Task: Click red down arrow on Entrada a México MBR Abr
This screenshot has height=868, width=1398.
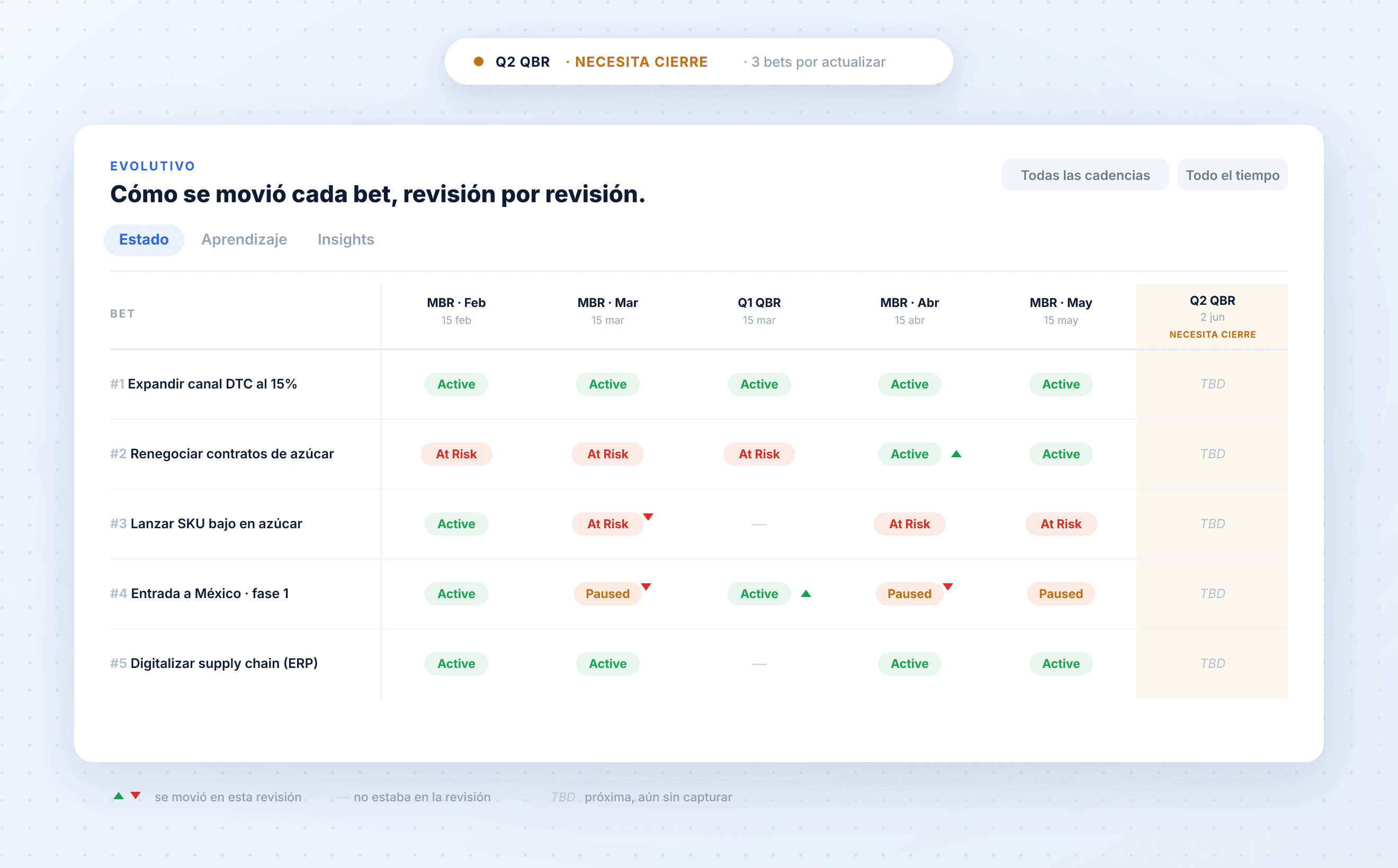Action: click(948, 587)
